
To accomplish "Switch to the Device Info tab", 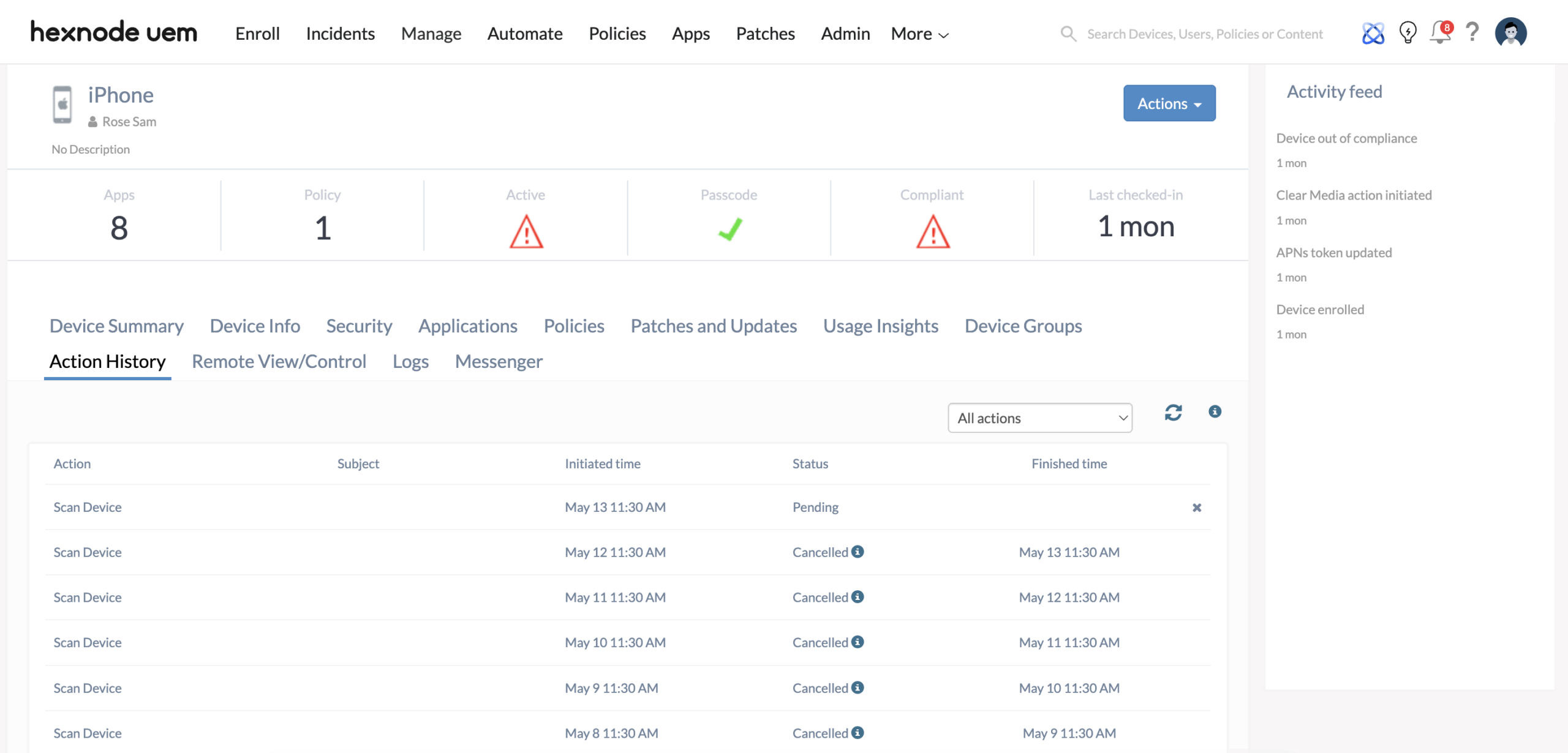I will tap(255, 326).
